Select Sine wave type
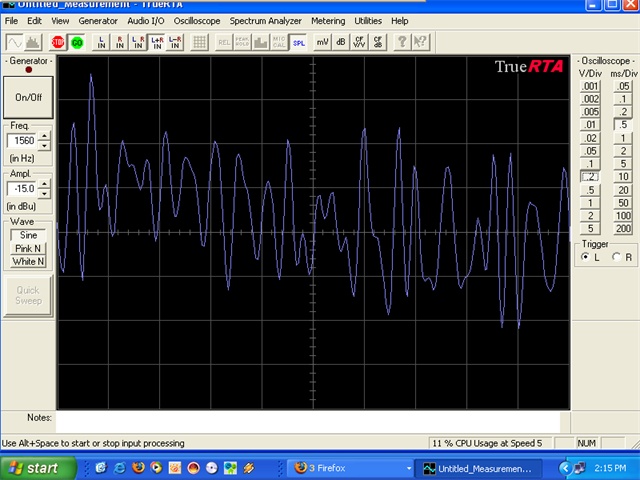 [28, 235]
